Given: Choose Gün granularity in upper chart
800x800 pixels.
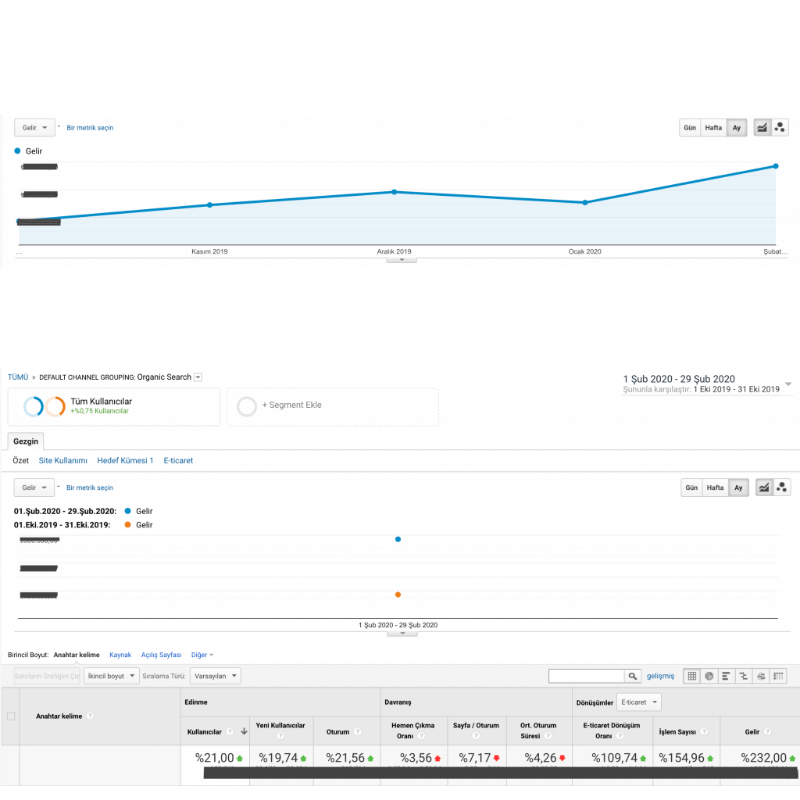Looking at the screenshot, I should pyautogui.click(x=689, y=128).
